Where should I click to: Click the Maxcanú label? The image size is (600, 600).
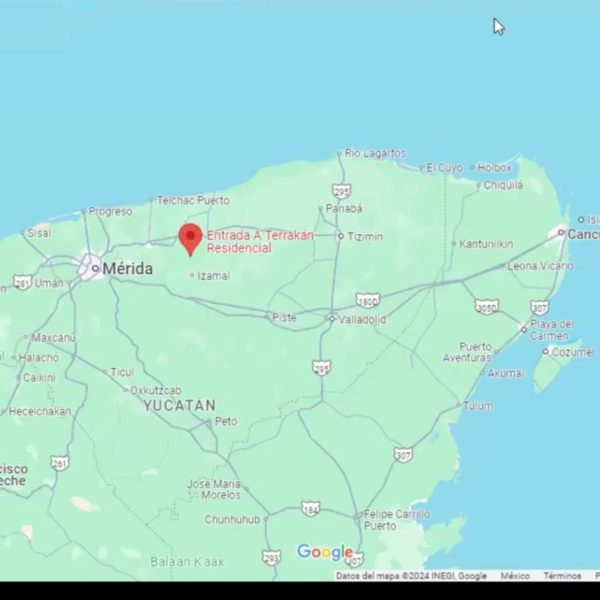click(x=53, y=338)
